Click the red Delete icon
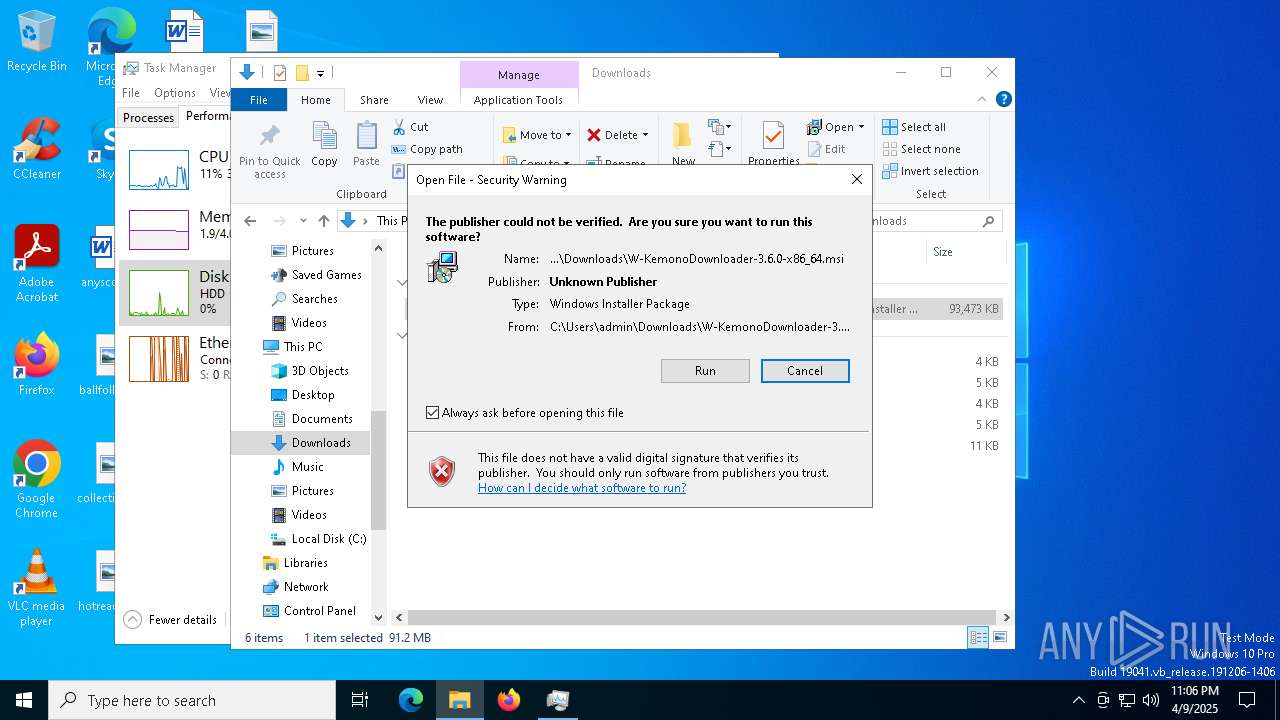 (594, 135)
